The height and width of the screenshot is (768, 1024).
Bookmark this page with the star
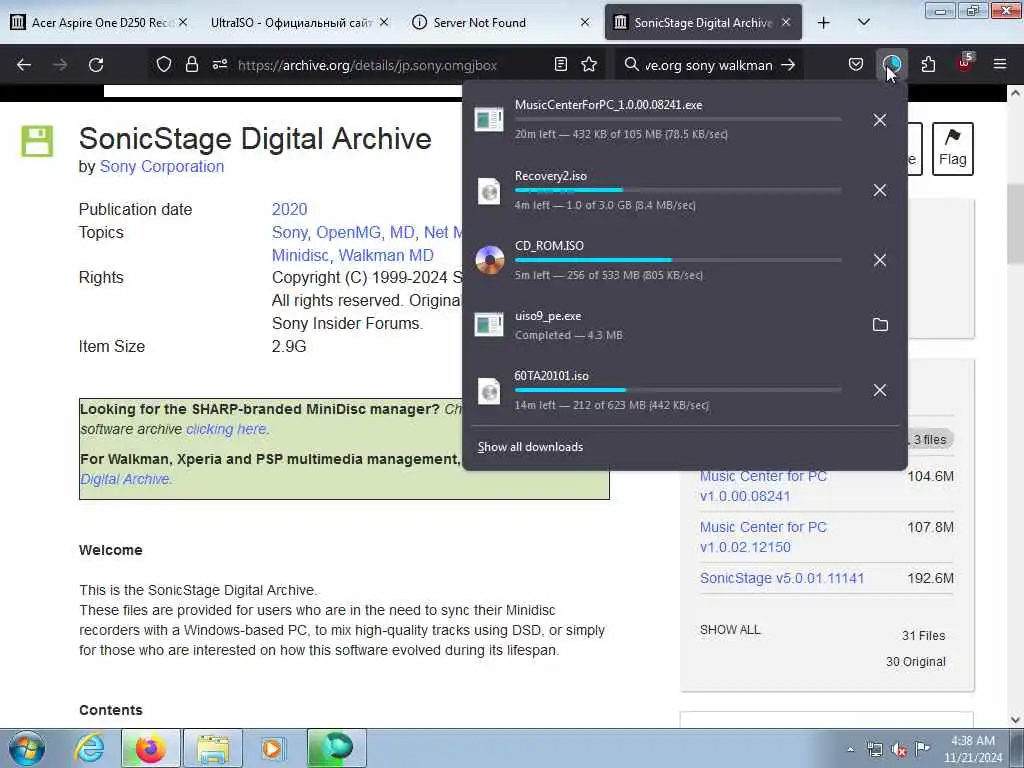589,65
